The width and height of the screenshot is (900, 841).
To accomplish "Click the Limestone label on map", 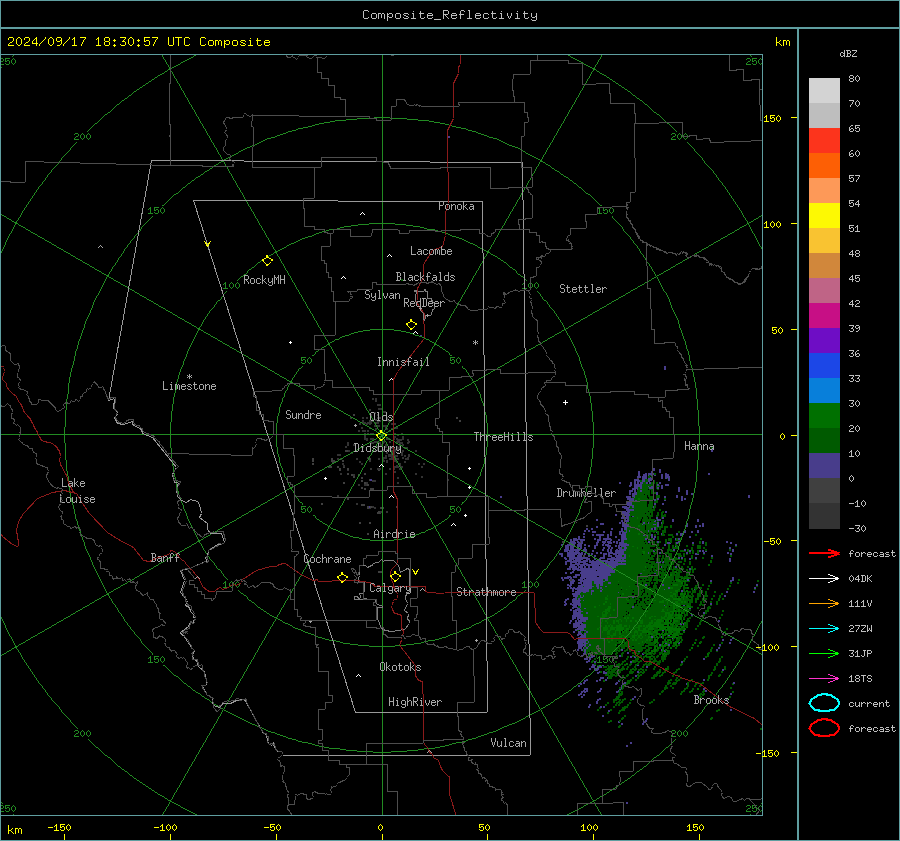I will coord(189,386).
